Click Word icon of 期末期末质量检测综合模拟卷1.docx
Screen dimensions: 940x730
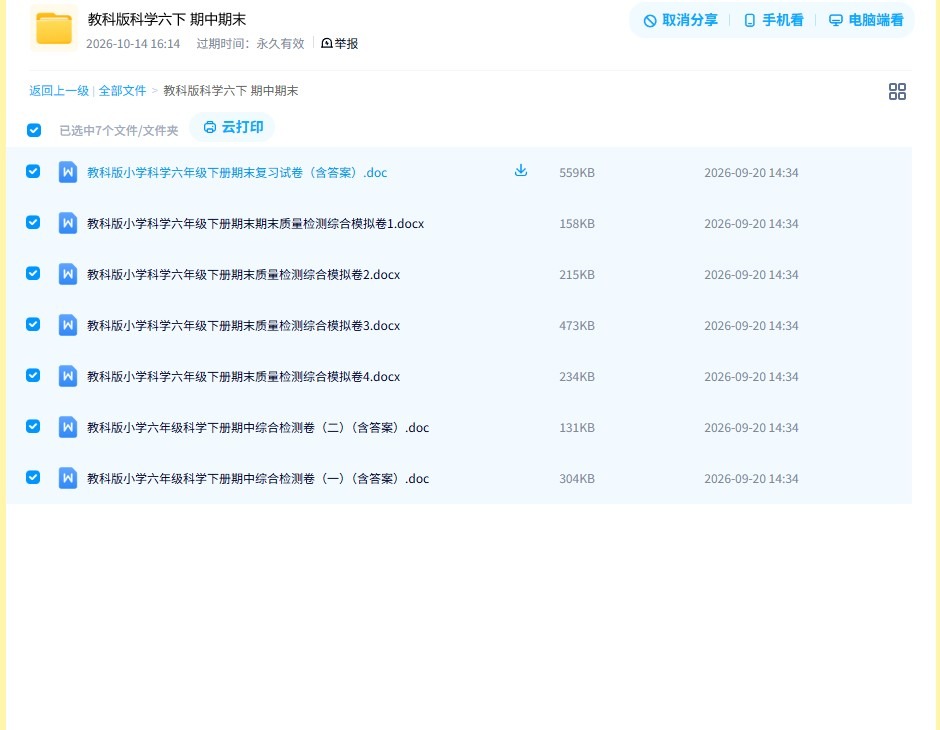(68, 223)
